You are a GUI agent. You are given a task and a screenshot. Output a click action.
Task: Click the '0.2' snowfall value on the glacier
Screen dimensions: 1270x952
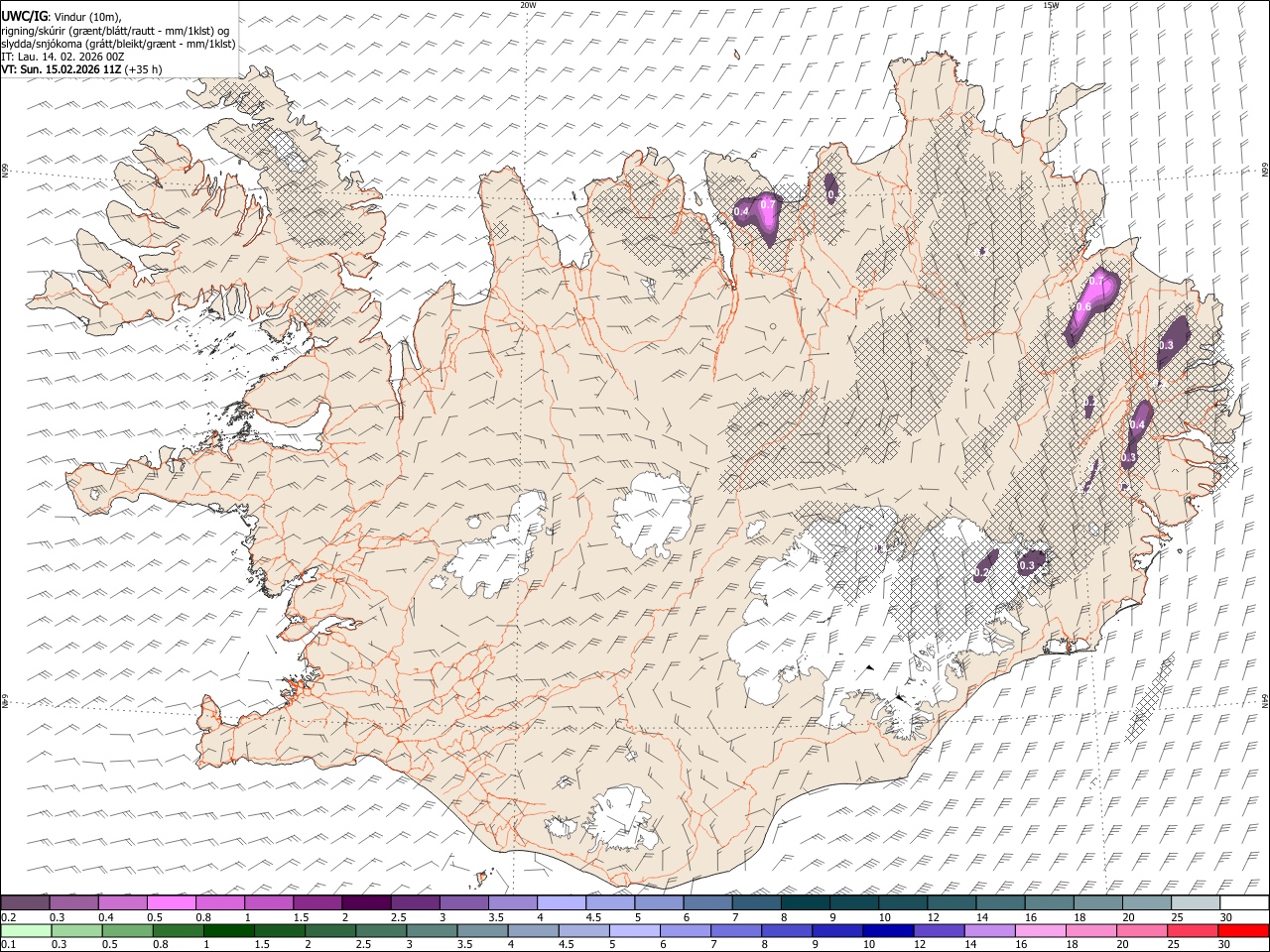coord(982,573)
